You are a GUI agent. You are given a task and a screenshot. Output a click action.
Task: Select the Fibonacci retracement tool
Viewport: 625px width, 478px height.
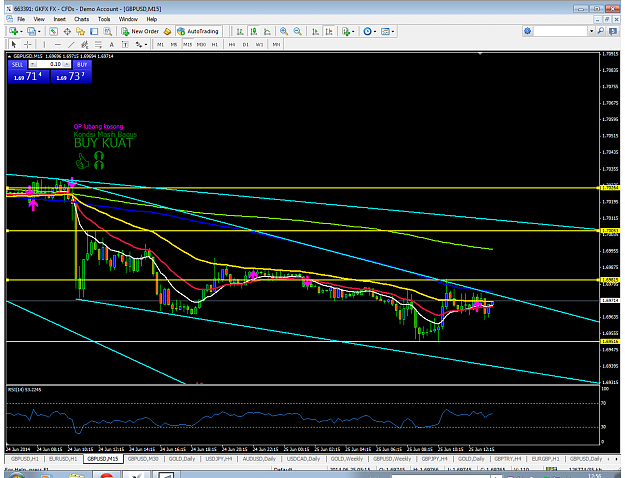(x=98, y=44)
